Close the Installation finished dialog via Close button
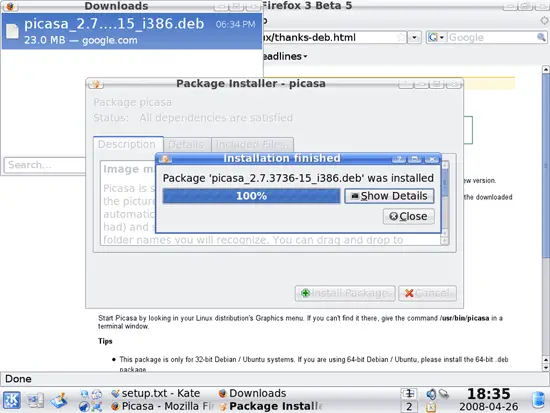 pos(409,217)
